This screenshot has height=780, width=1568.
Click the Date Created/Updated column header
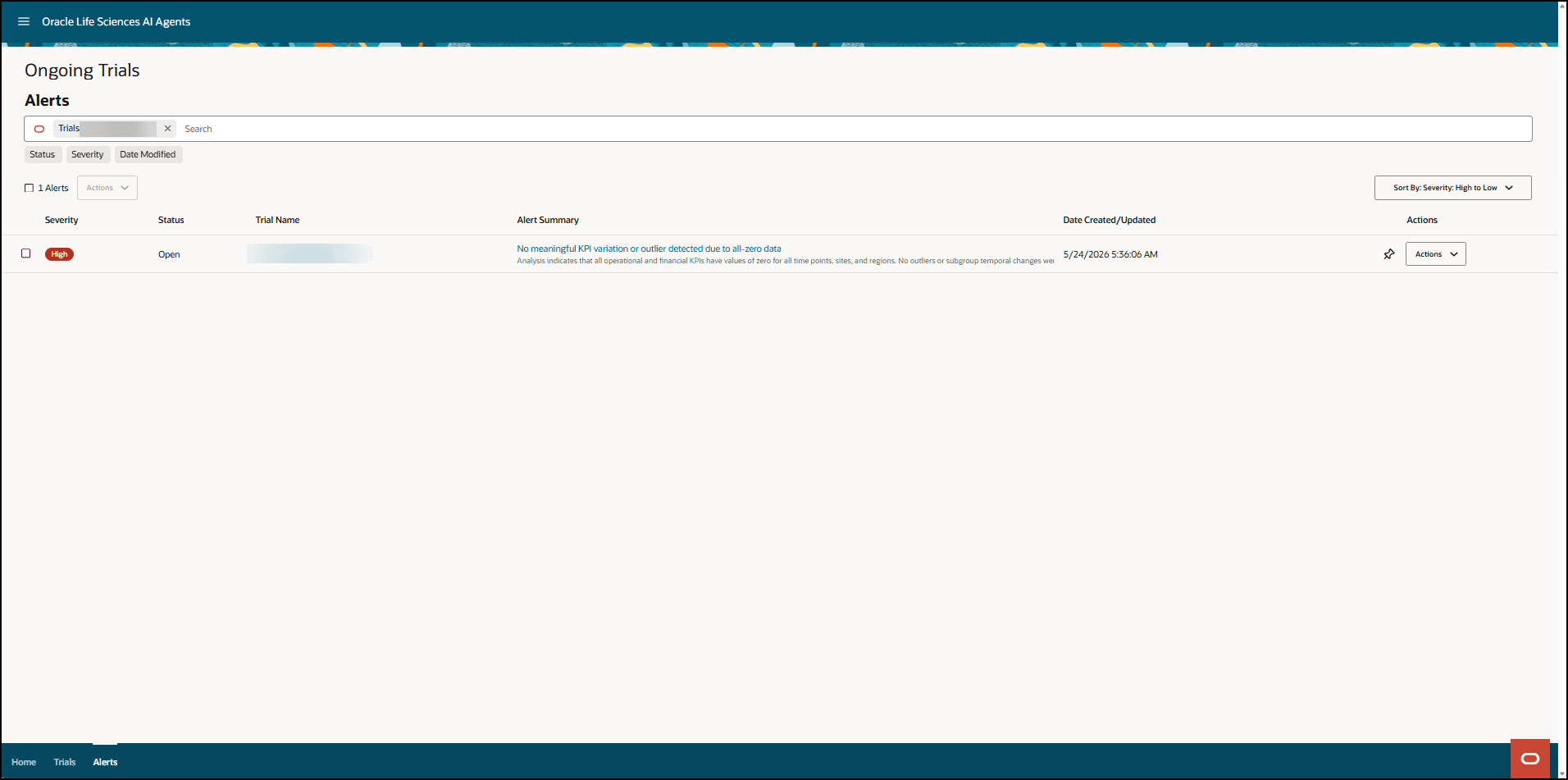tap(1110, 220)
